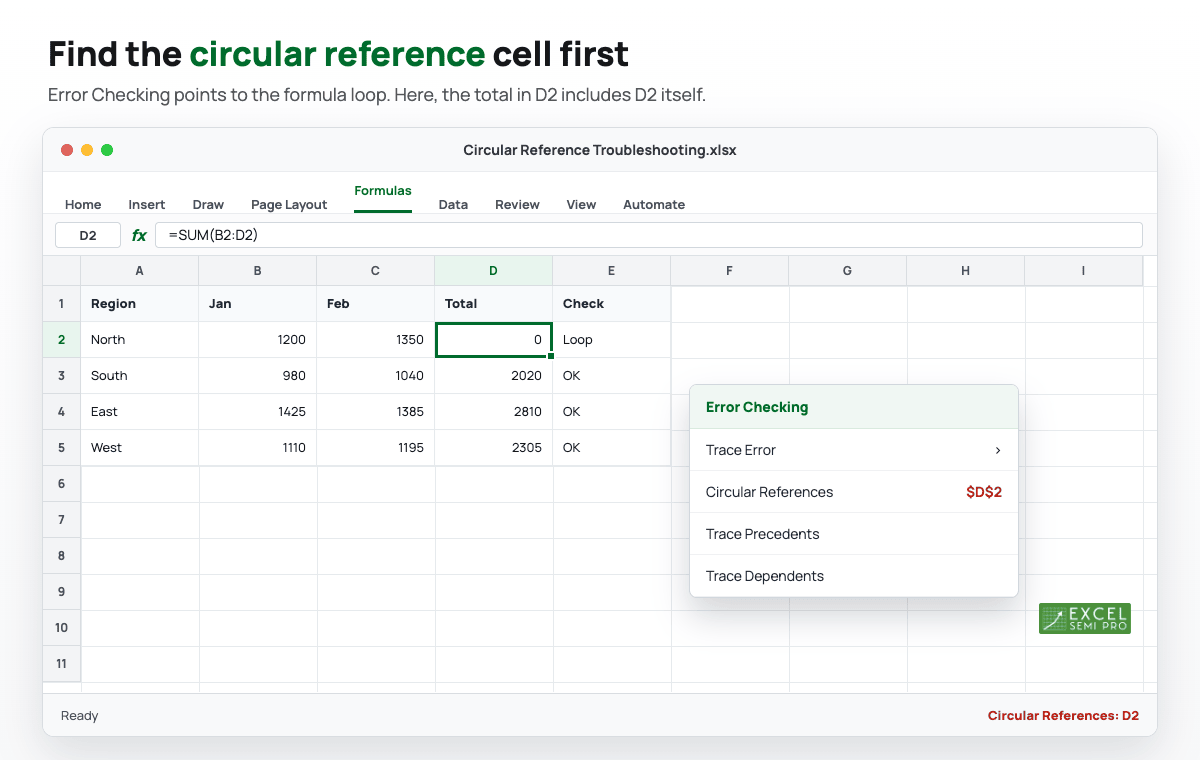Click Feb value 1040
Image resolution: width=1200 pixels, height=760 pixels.
tap(375, 375)
